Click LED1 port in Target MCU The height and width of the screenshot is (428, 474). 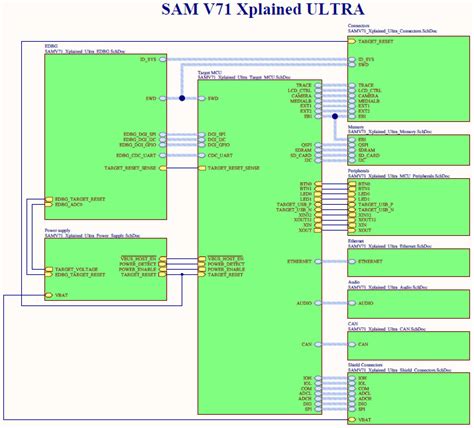318,199
